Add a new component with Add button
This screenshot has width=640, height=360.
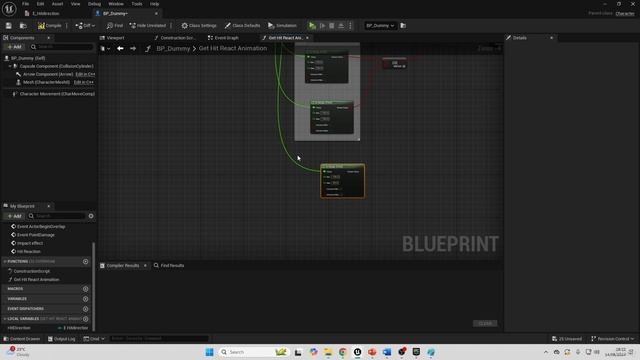pos(14,47)
